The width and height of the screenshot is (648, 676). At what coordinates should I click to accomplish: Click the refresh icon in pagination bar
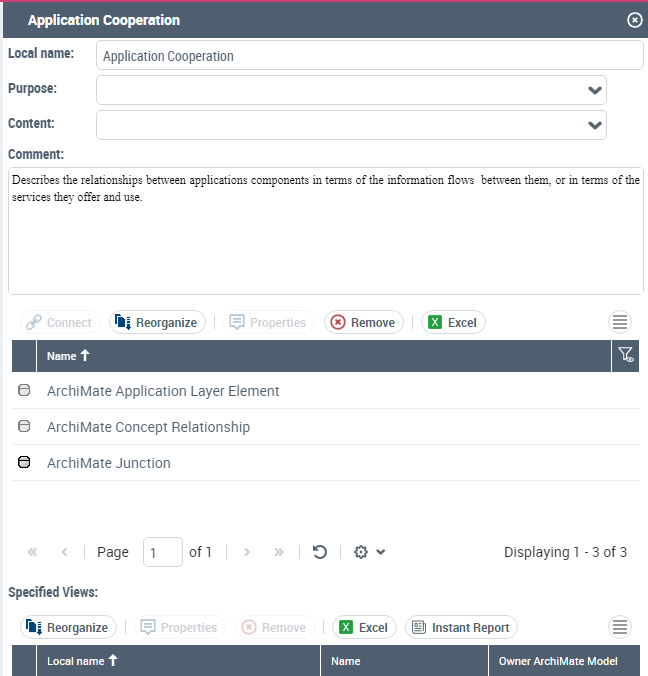320,552
